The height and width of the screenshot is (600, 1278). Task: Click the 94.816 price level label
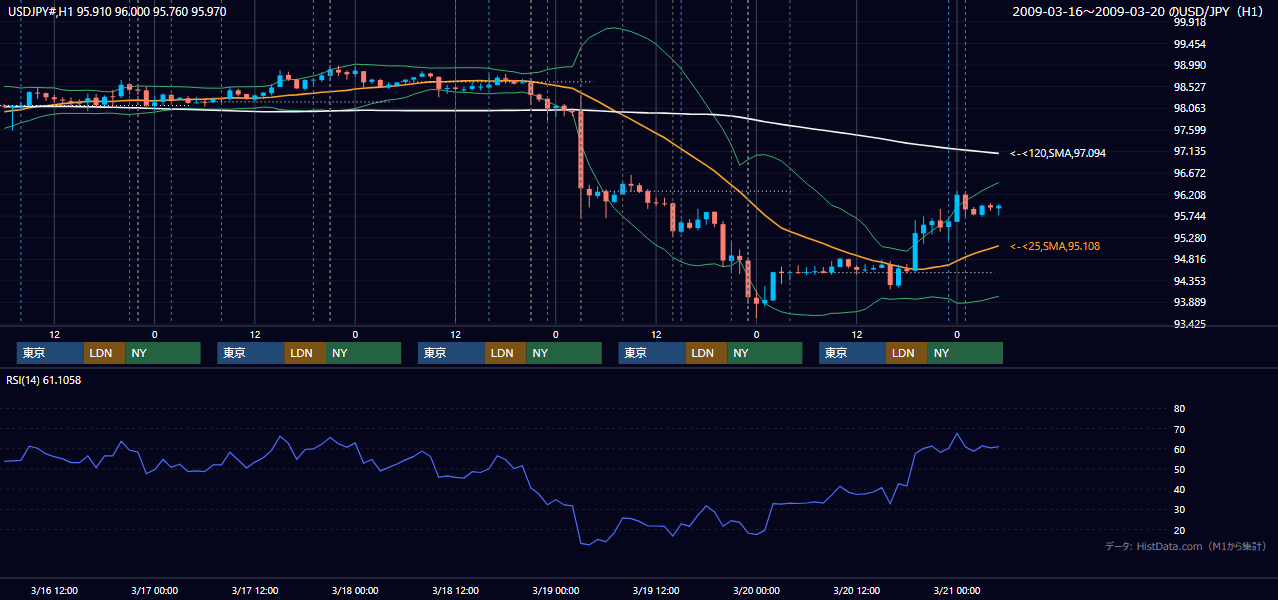coord(1189,259)
